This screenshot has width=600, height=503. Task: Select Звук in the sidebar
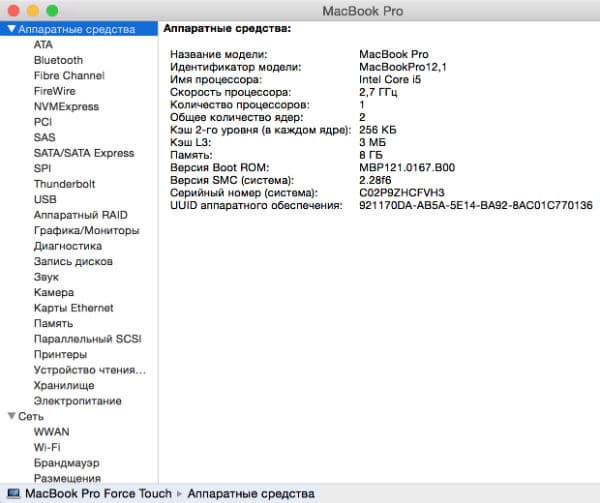tap(46, 277)
